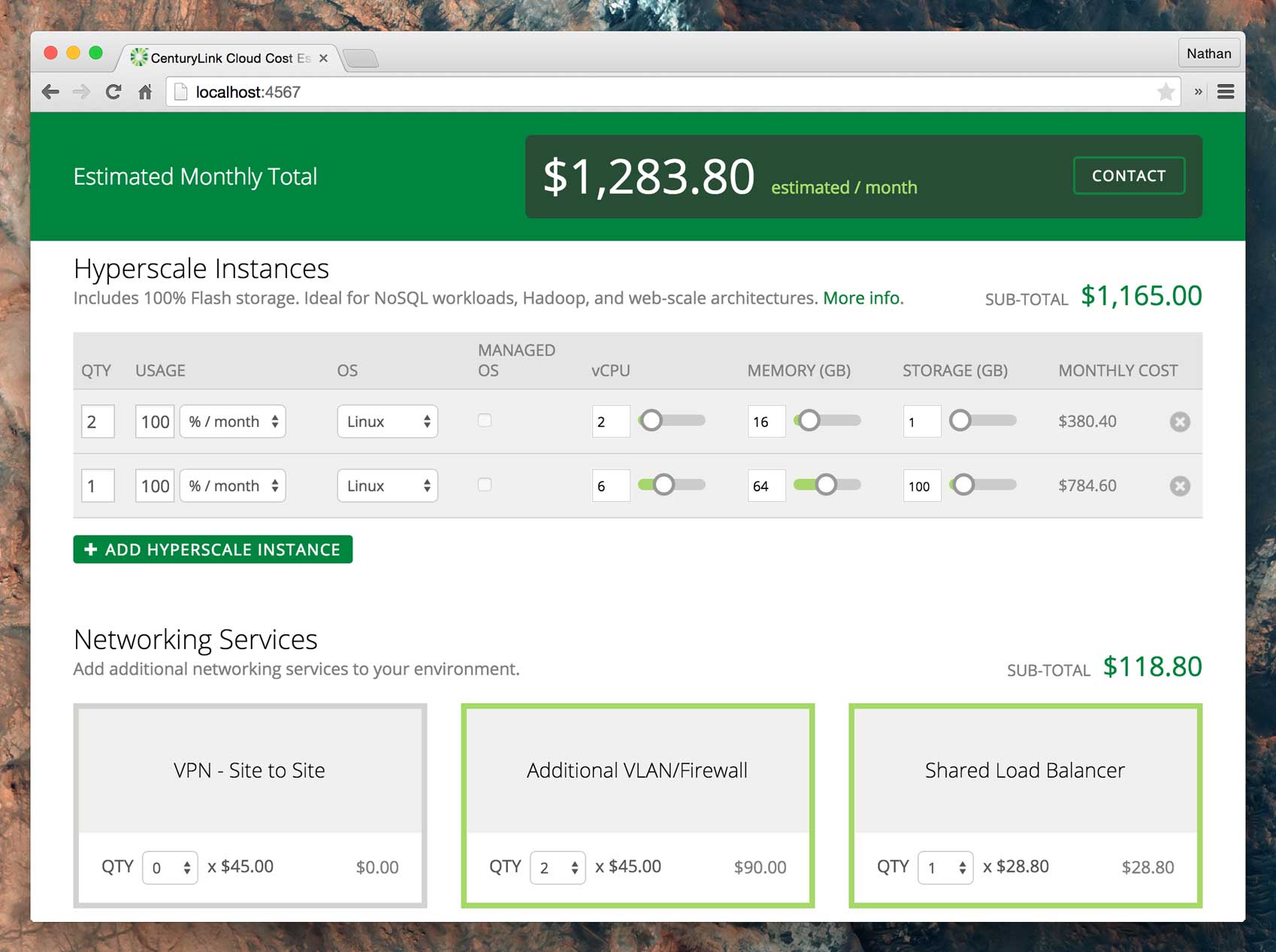
Task: Enable Managed OS for the $380.40 instance
Action: [x=485, y=421]
